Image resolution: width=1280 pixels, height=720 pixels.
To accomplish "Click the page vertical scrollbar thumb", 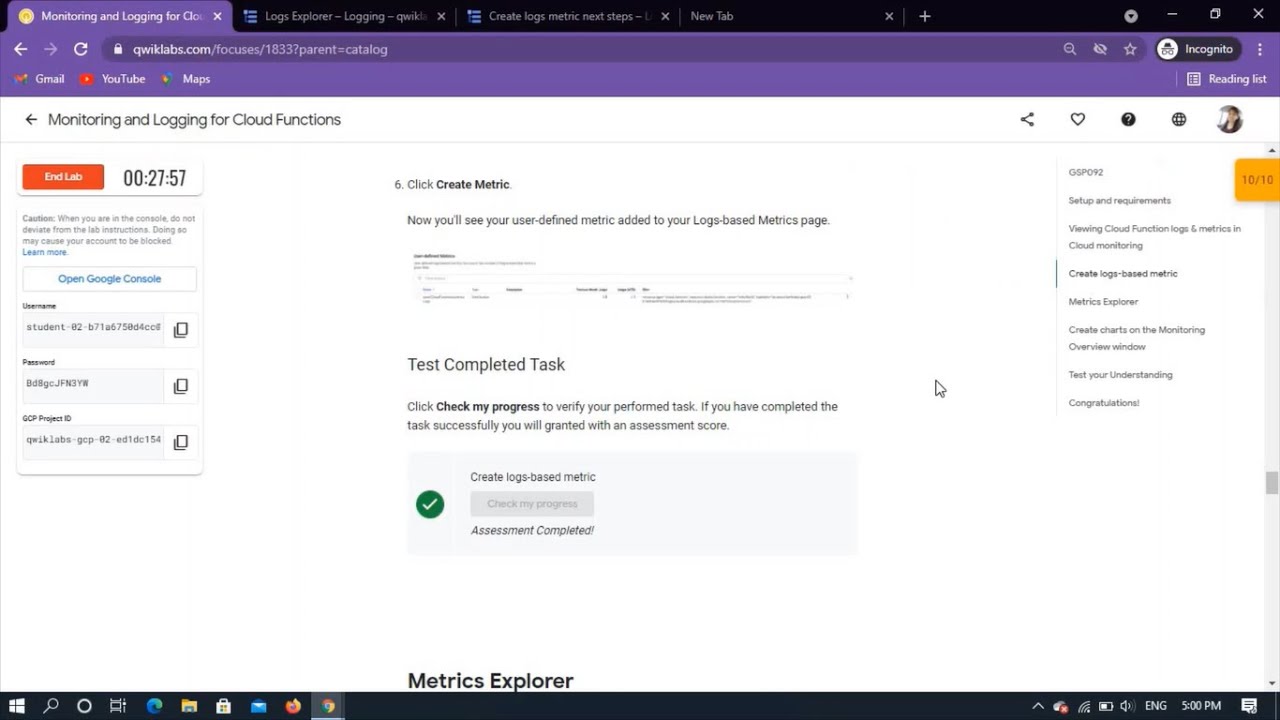I will click(1272, 483).
